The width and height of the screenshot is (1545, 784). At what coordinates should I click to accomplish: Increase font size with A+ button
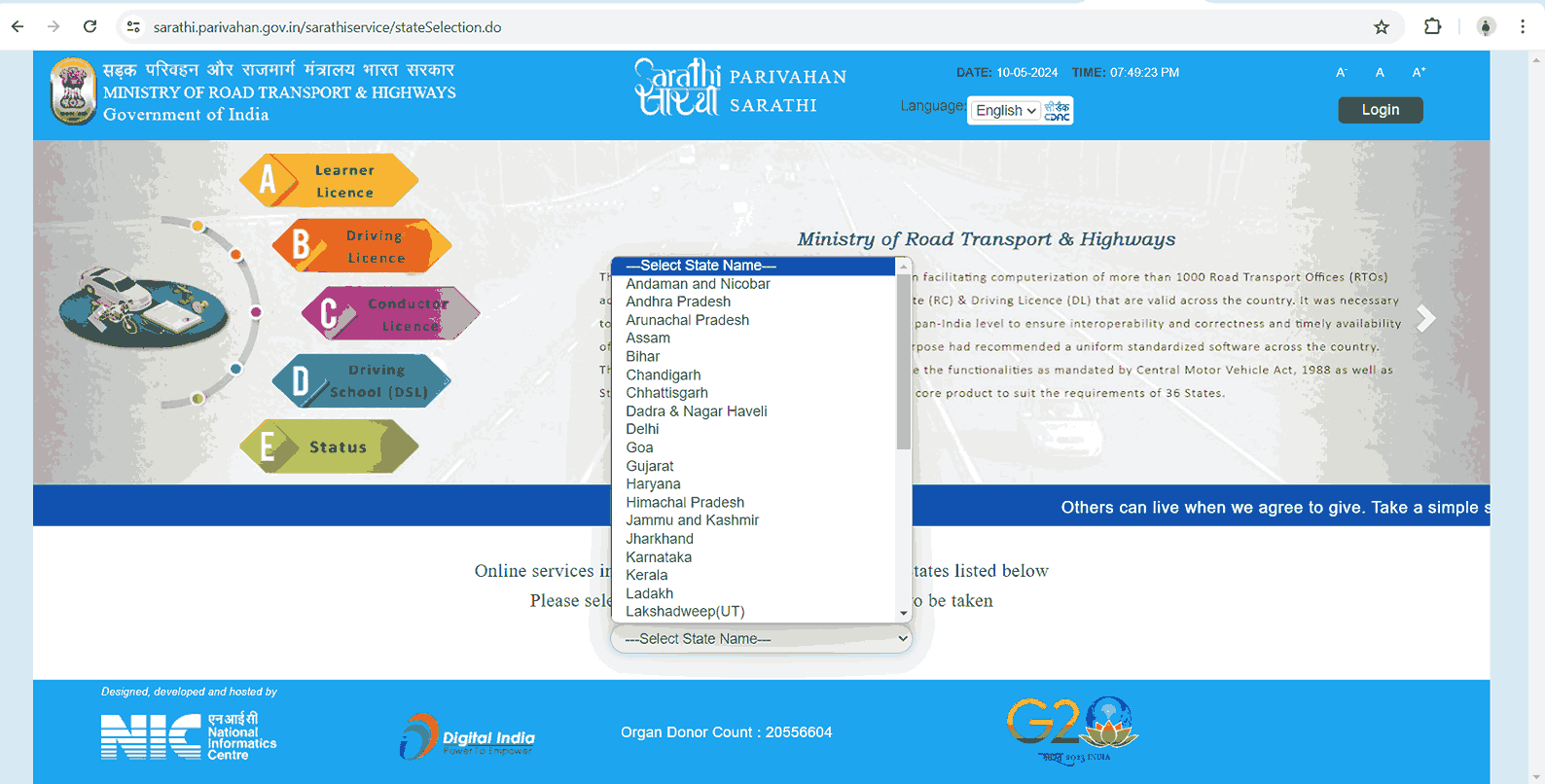(1419, 72)
